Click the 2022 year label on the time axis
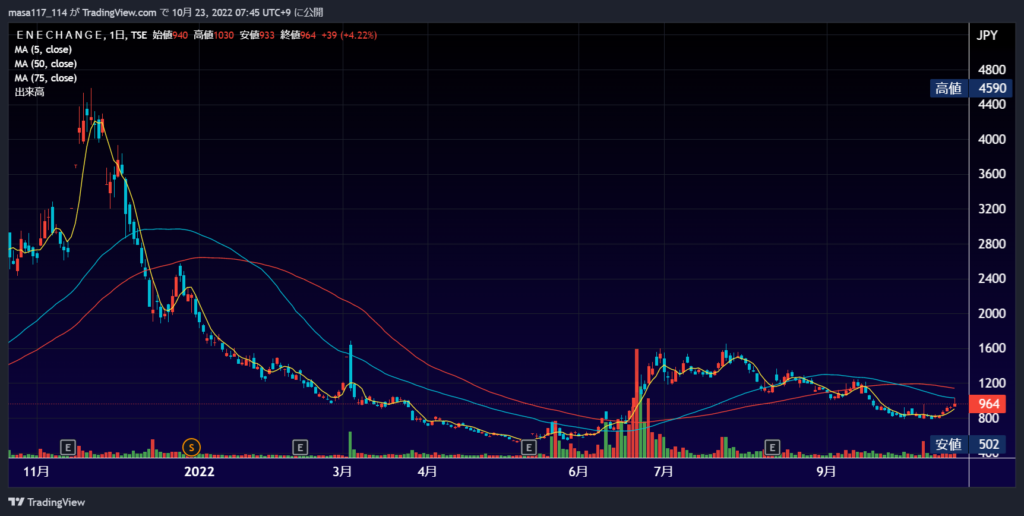 coord(199,472)
